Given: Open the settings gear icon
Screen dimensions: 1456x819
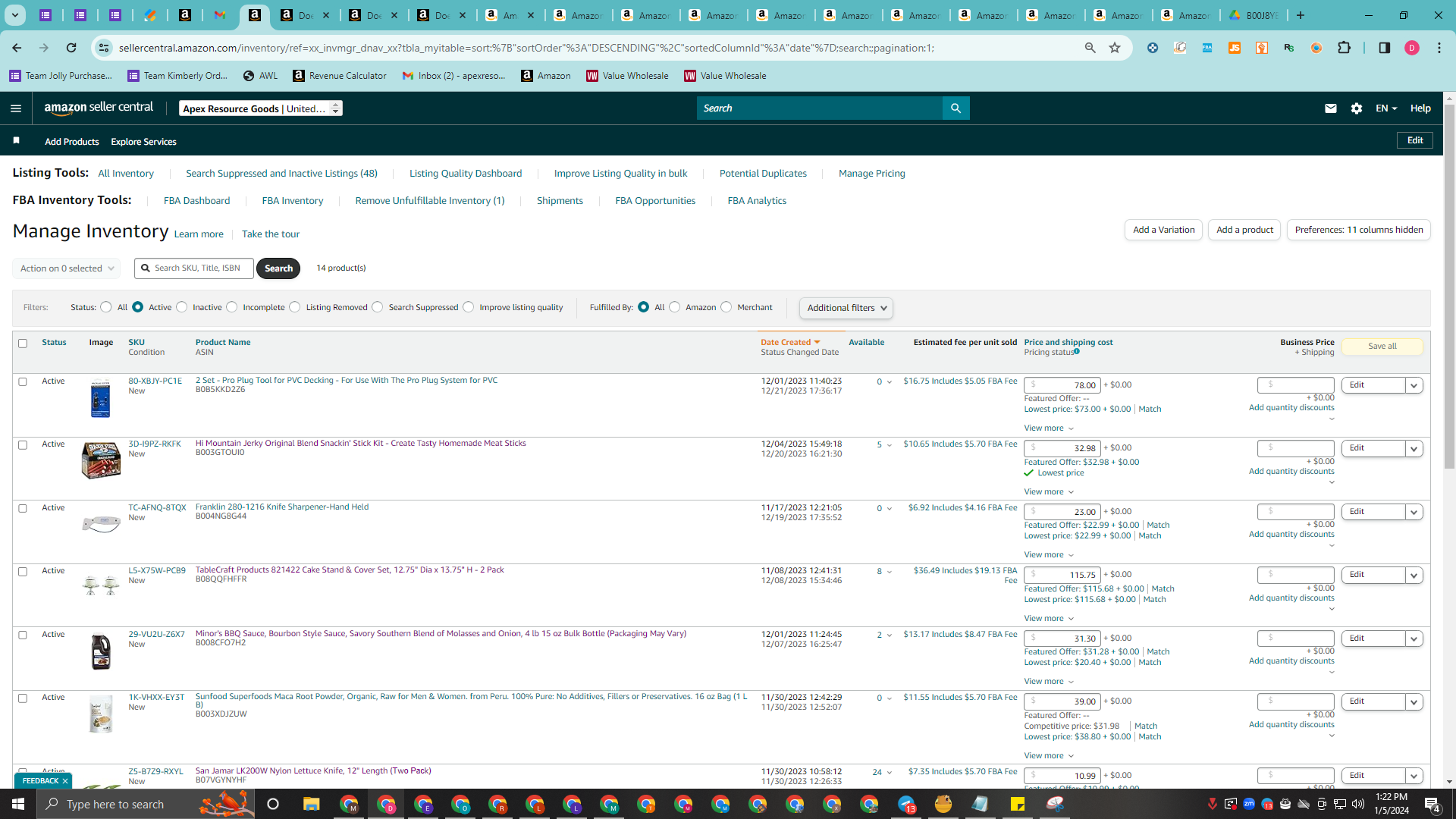Looking at the screenshot, I should tap(1357, 108).
